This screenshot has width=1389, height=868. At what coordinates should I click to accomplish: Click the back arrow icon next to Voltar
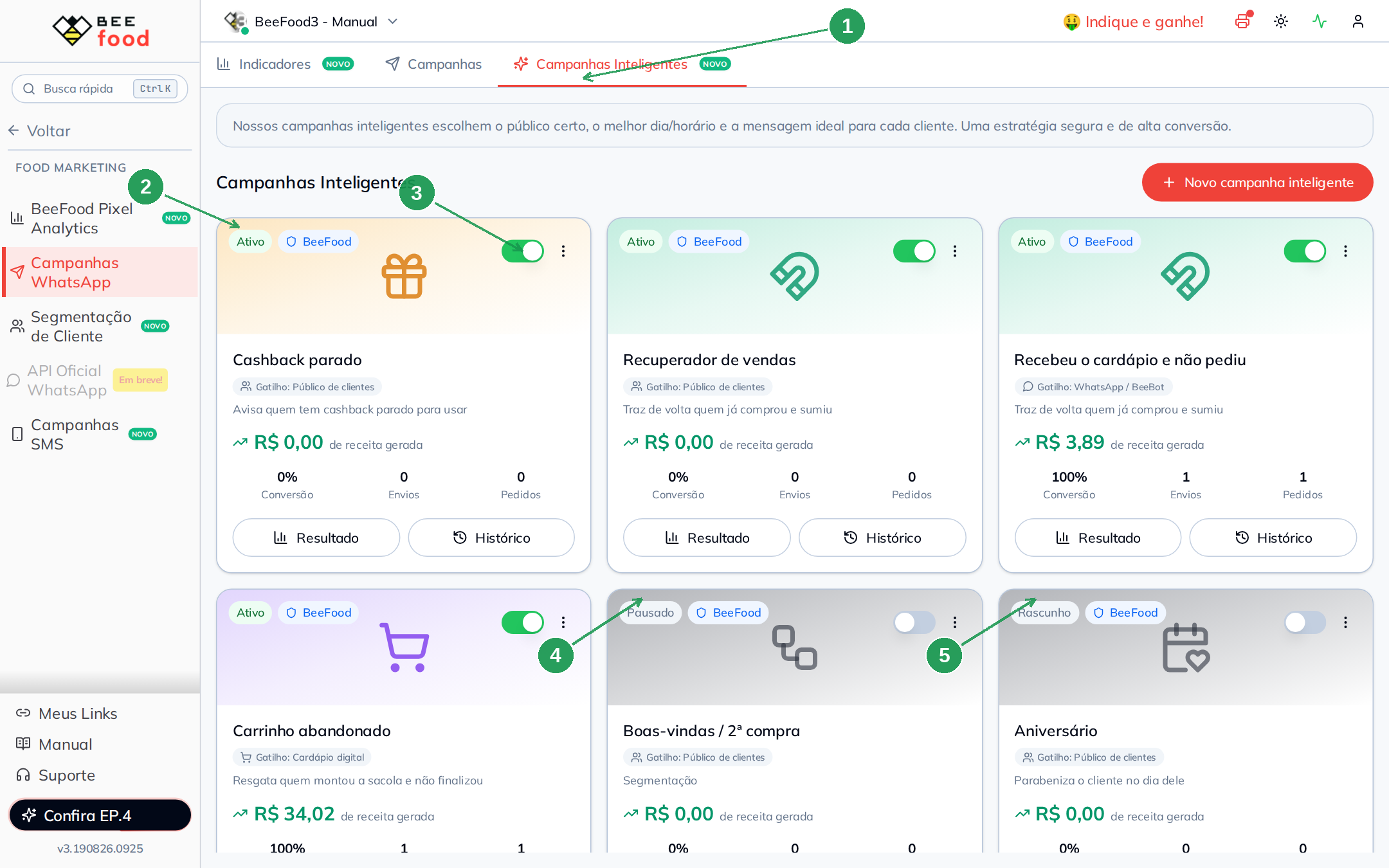(14, 131)
